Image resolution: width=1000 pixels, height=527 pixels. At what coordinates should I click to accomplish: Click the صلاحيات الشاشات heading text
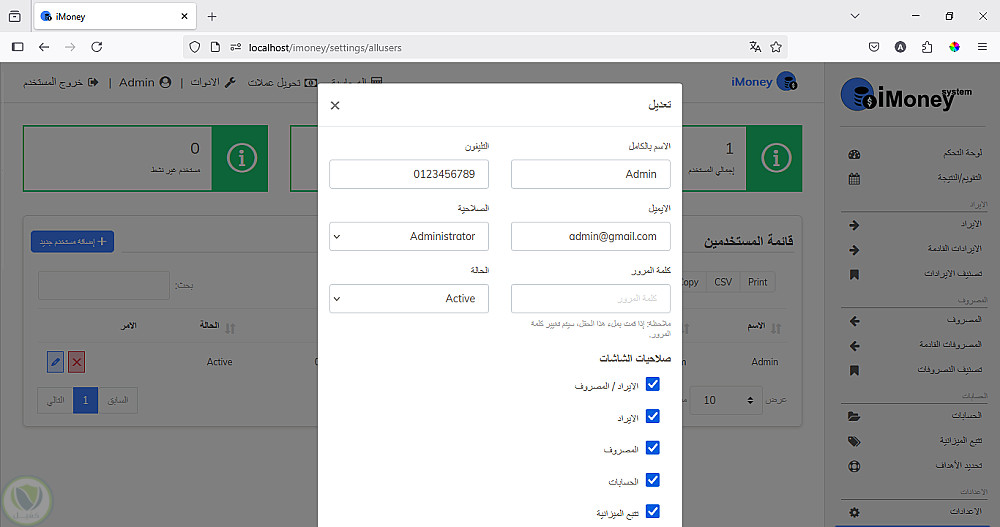click(x=635, y=359)
